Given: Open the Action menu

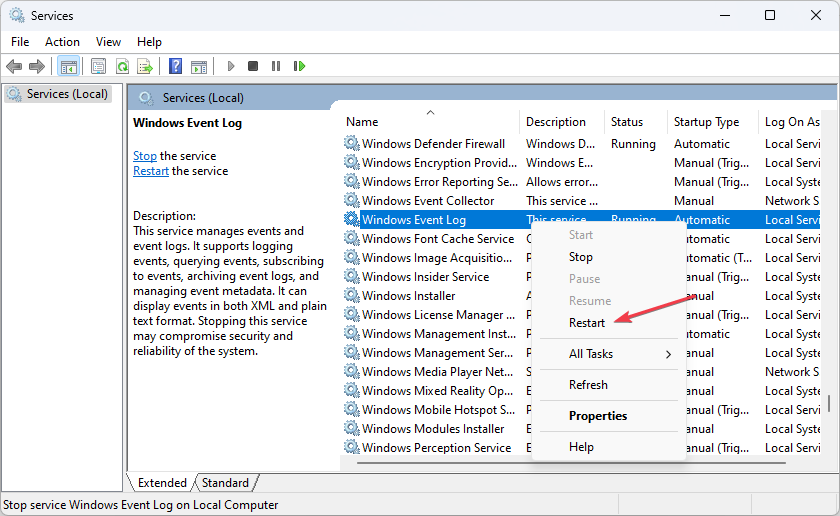Looking at the screenshot, I should pyautogui.click(x=62, y=42).
